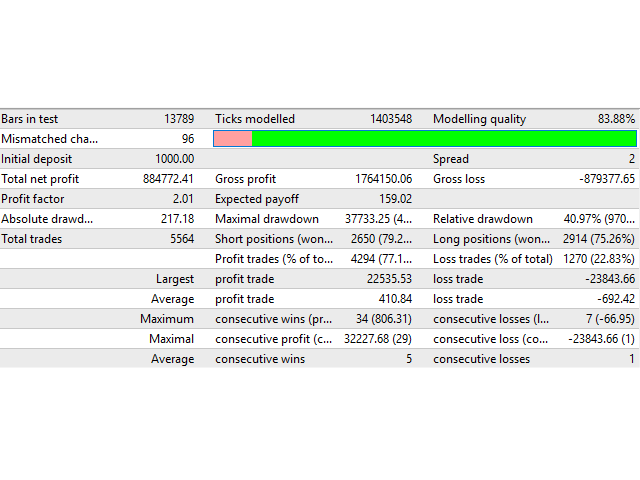640x480 pixels.
Task: Click the value 34 (806.31)
Action: click(x=384, y=319)
